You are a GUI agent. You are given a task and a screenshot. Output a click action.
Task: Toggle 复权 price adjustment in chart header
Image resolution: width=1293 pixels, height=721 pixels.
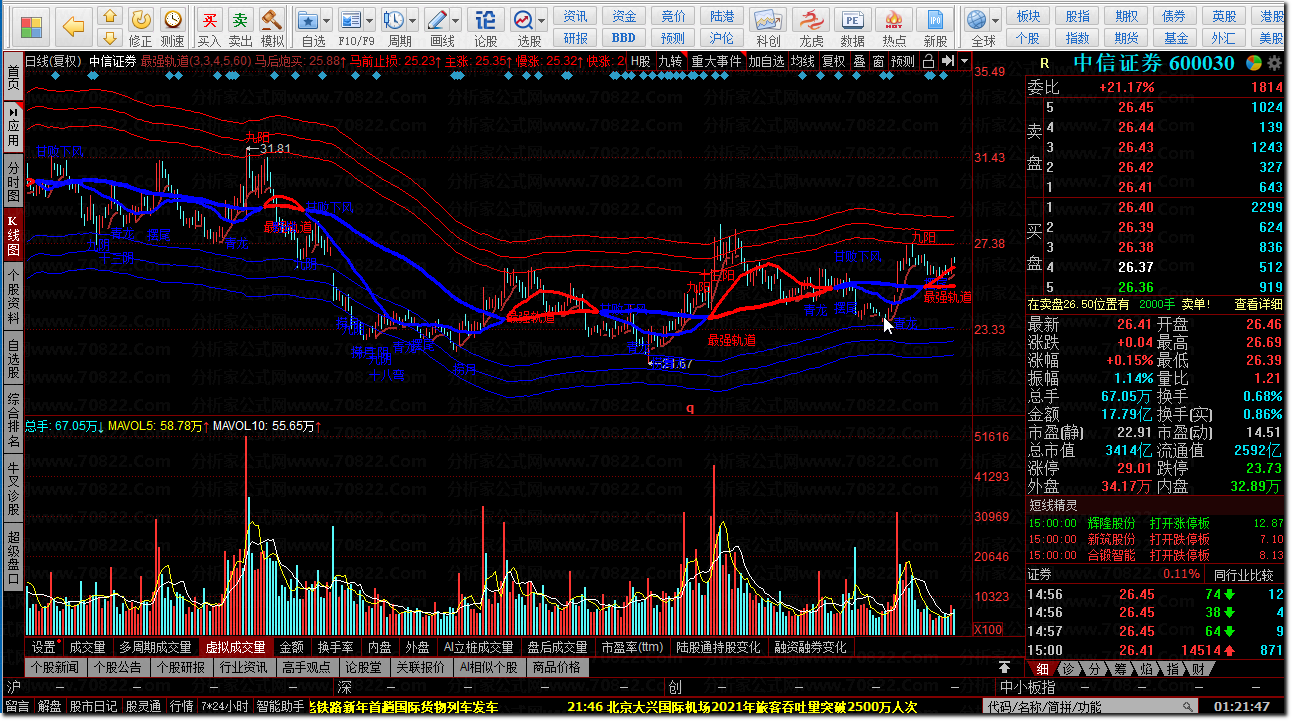(834, 60)
